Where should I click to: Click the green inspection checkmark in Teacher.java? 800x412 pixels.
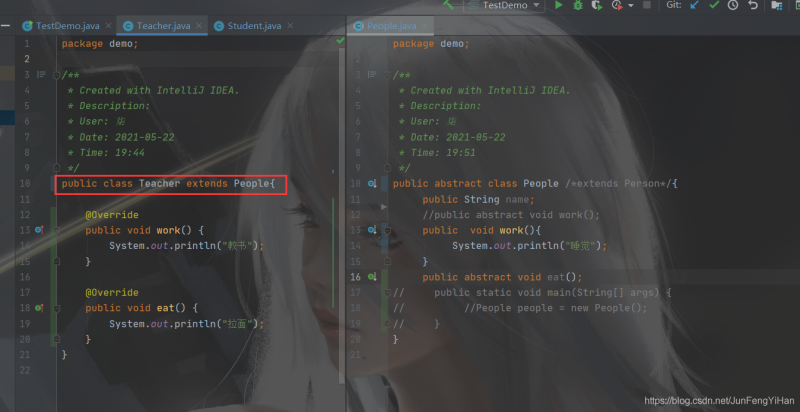coord(340,41)
